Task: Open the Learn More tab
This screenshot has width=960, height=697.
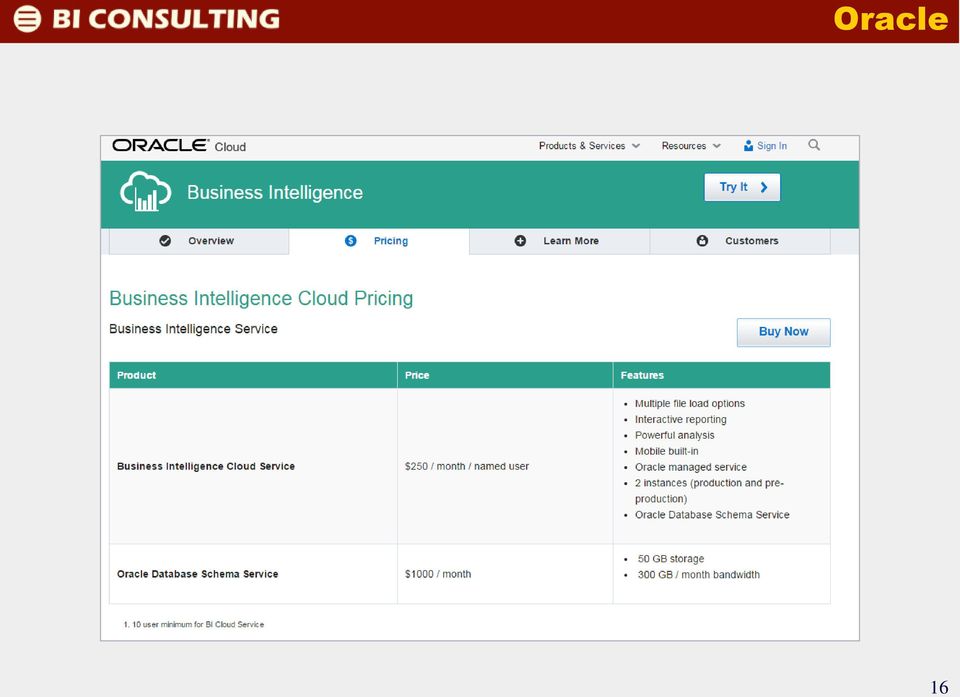Action: click(560, 241)
